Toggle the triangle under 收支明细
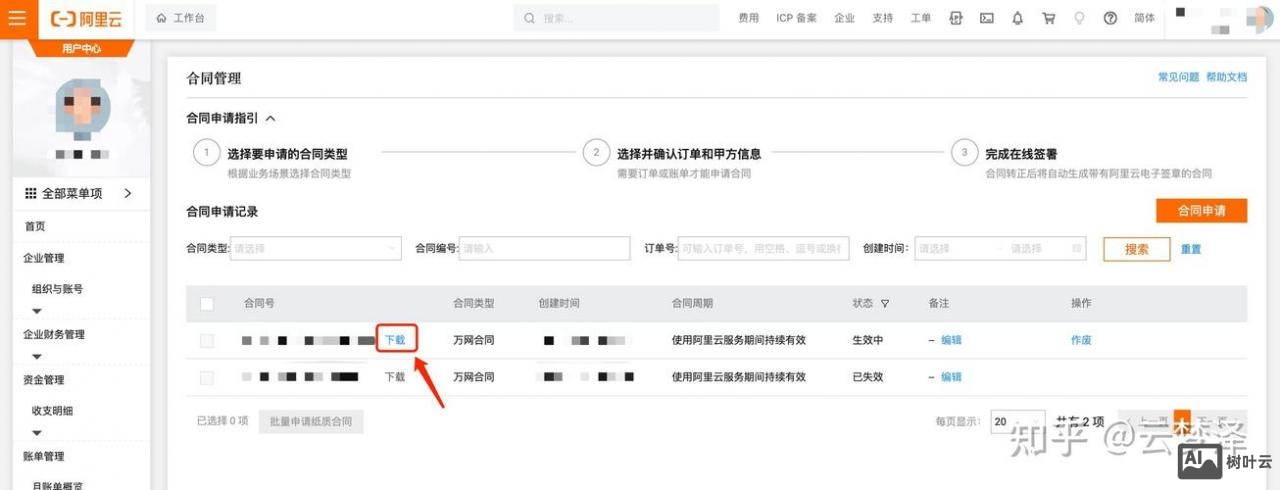 pos(37,433)
